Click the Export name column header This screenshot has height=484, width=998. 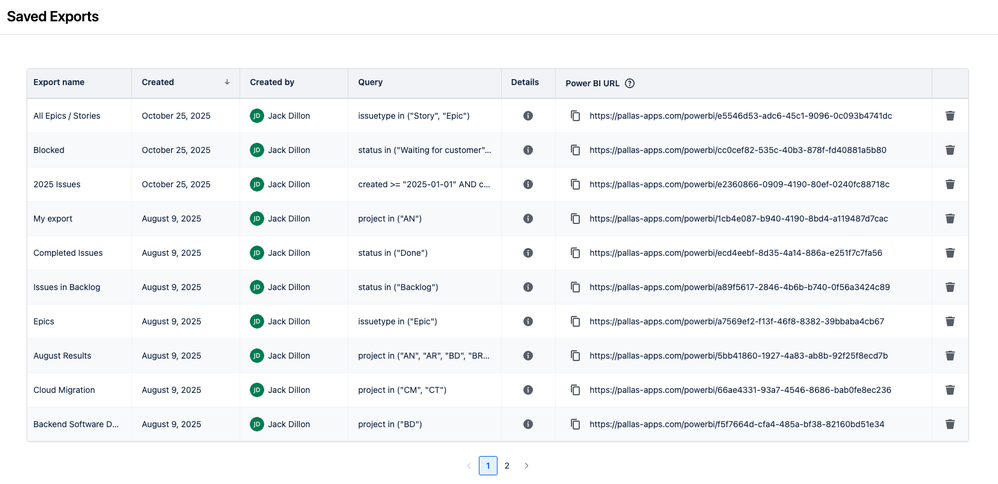tap(59, 82)
